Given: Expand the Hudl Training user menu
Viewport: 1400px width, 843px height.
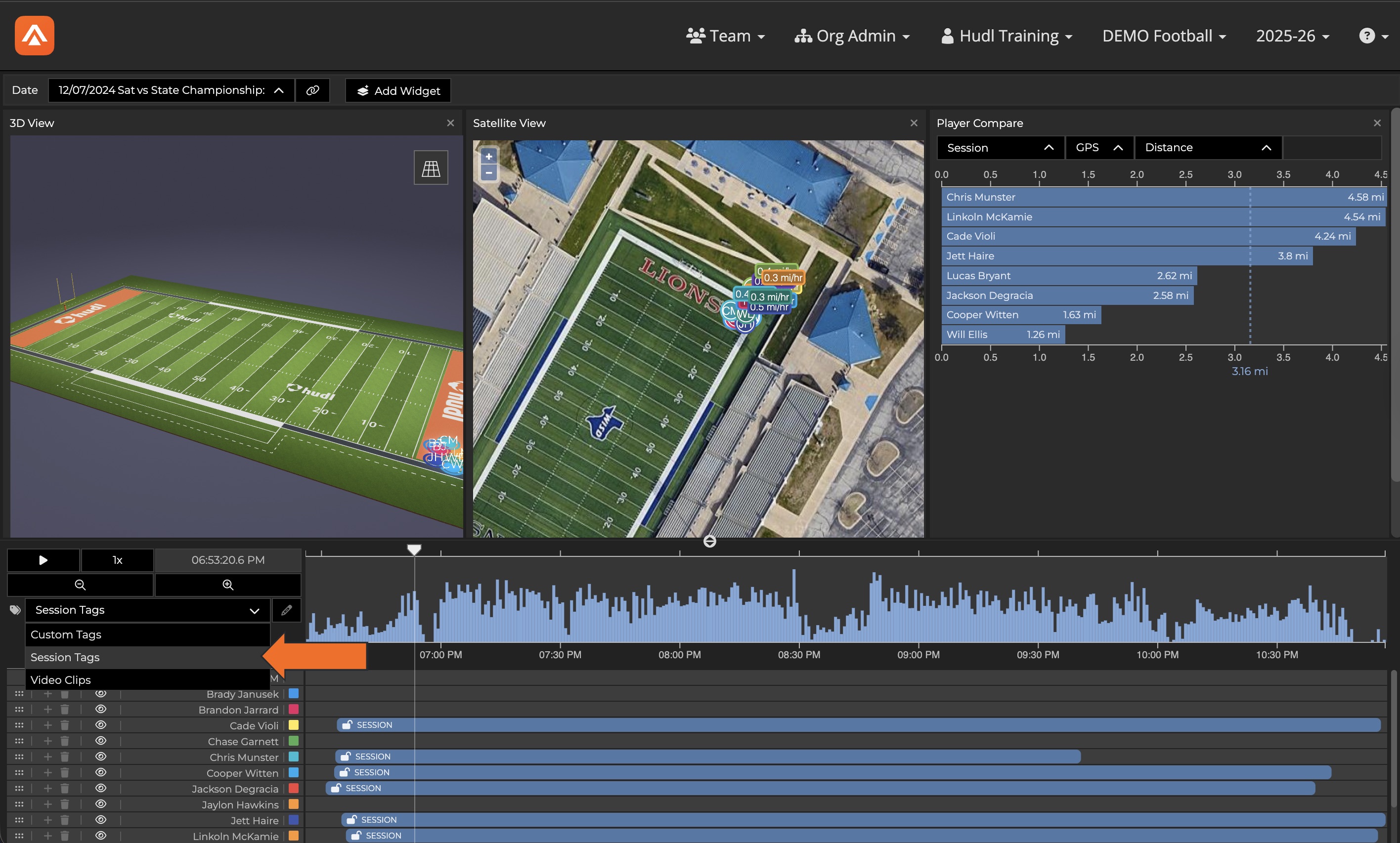Looking at the screenshot, I should [x=1007, y=36].
